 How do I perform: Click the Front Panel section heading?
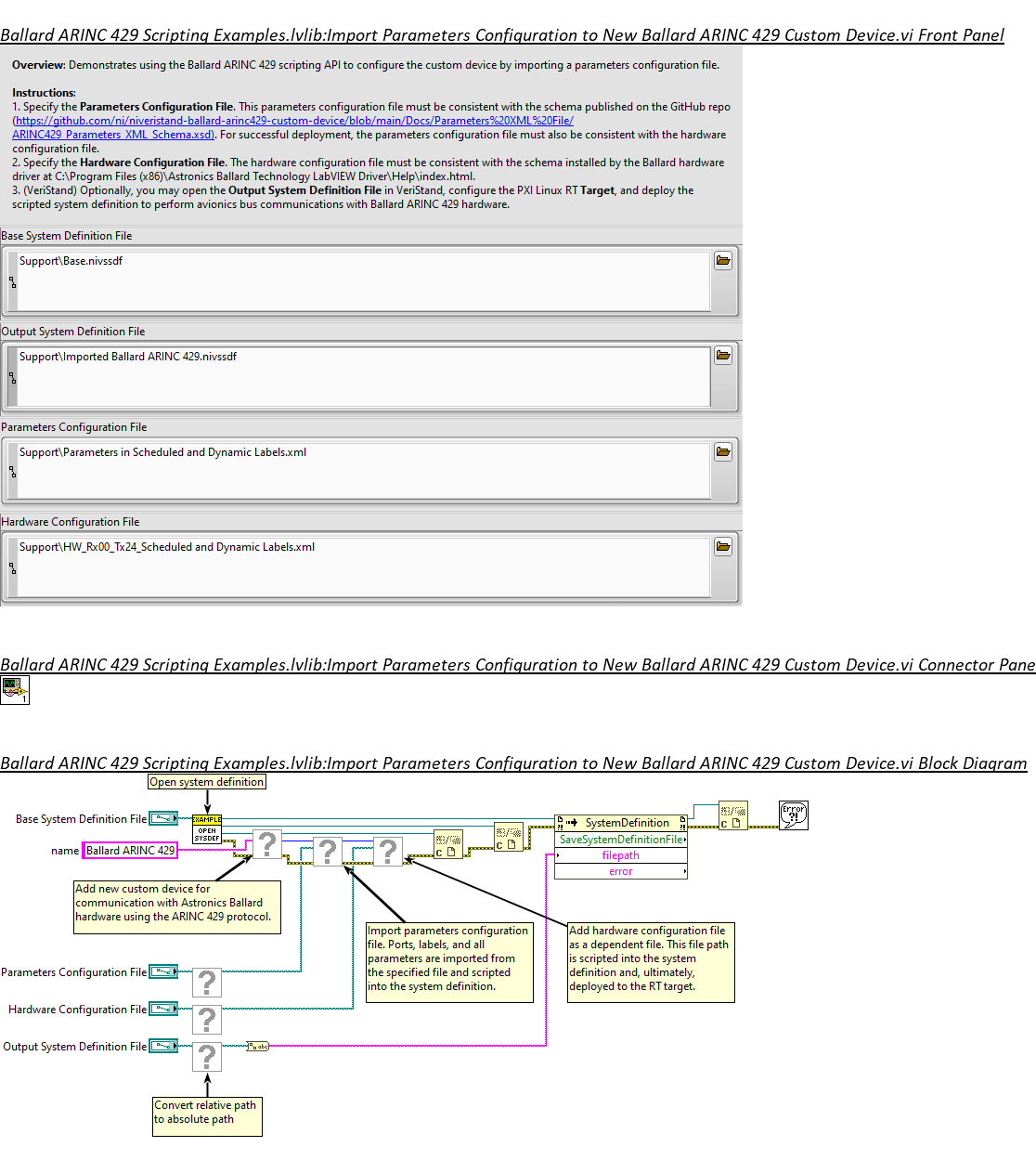(x=502, y=35)
